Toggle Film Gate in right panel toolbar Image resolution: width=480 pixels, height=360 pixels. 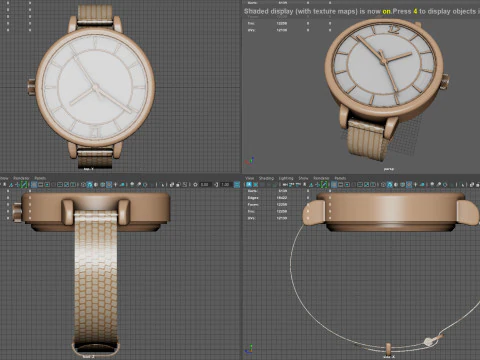click(x=340, y=184)
